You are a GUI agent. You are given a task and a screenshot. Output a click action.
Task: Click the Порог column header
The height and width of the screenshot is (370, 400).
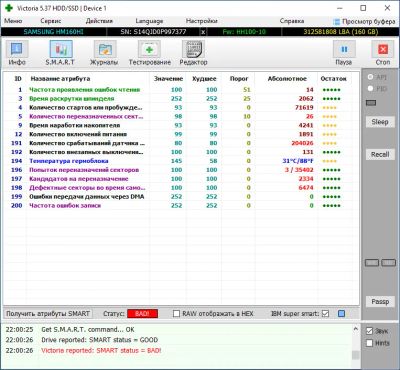(239, 79)
